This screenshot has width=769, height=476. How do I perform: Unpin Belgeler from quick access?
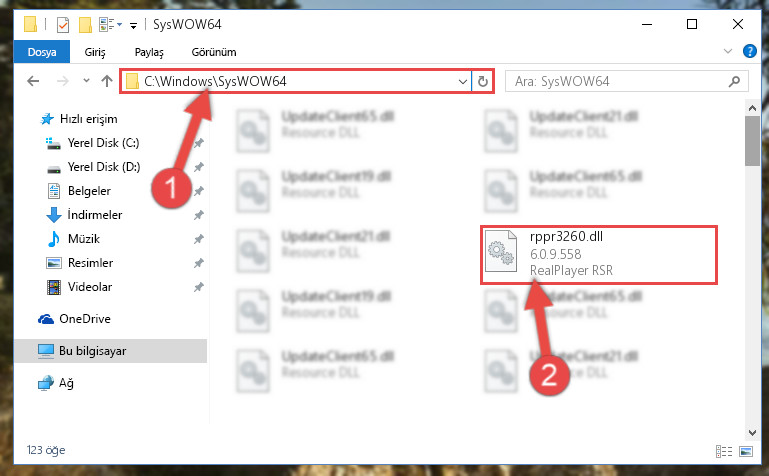coord(199,191)
